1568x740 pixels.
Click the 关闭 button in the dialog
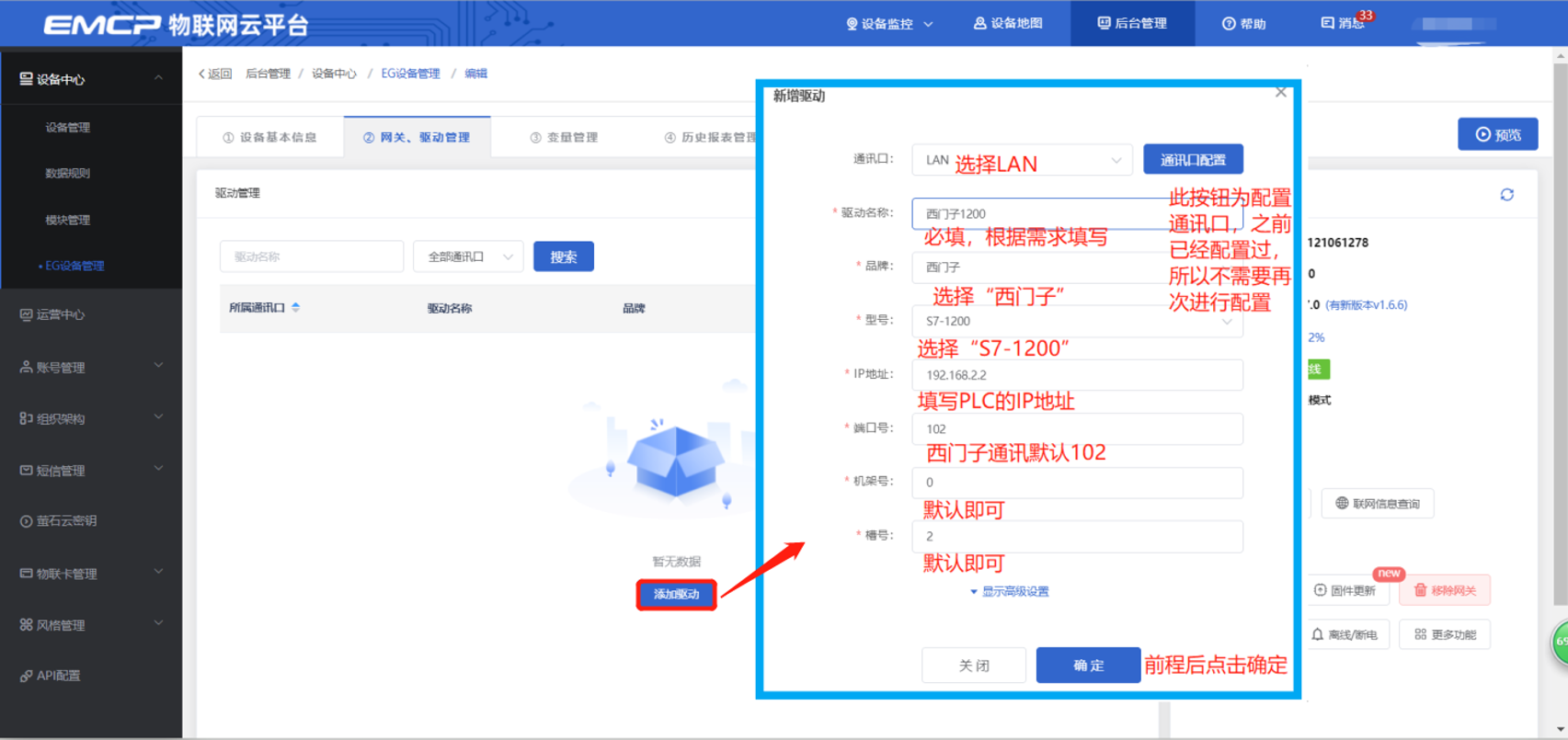(x=974, y=665)
